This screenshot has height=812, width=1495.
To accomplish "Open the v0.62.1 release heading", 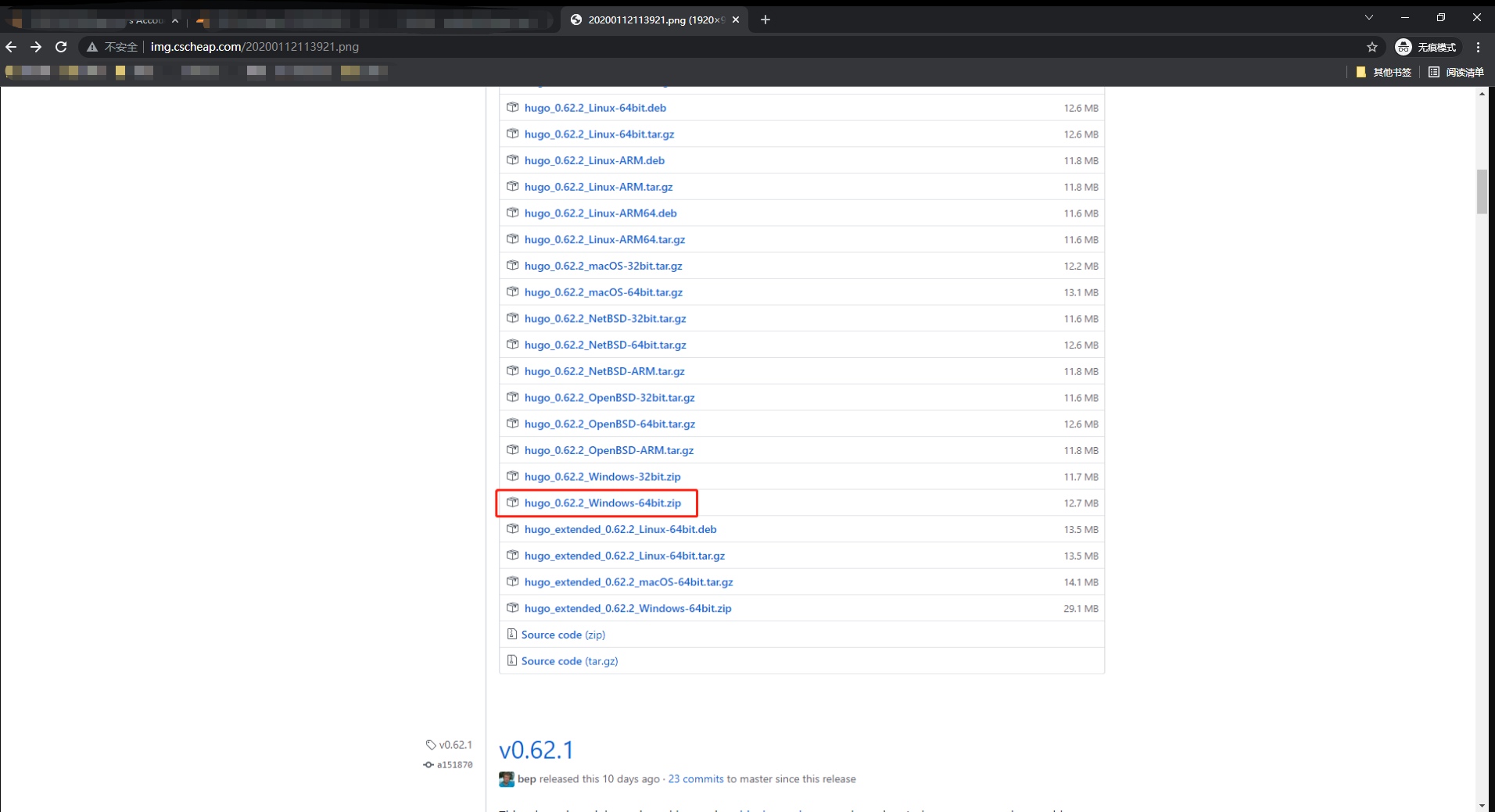I will pyautogui.click(x=536, y=750).
